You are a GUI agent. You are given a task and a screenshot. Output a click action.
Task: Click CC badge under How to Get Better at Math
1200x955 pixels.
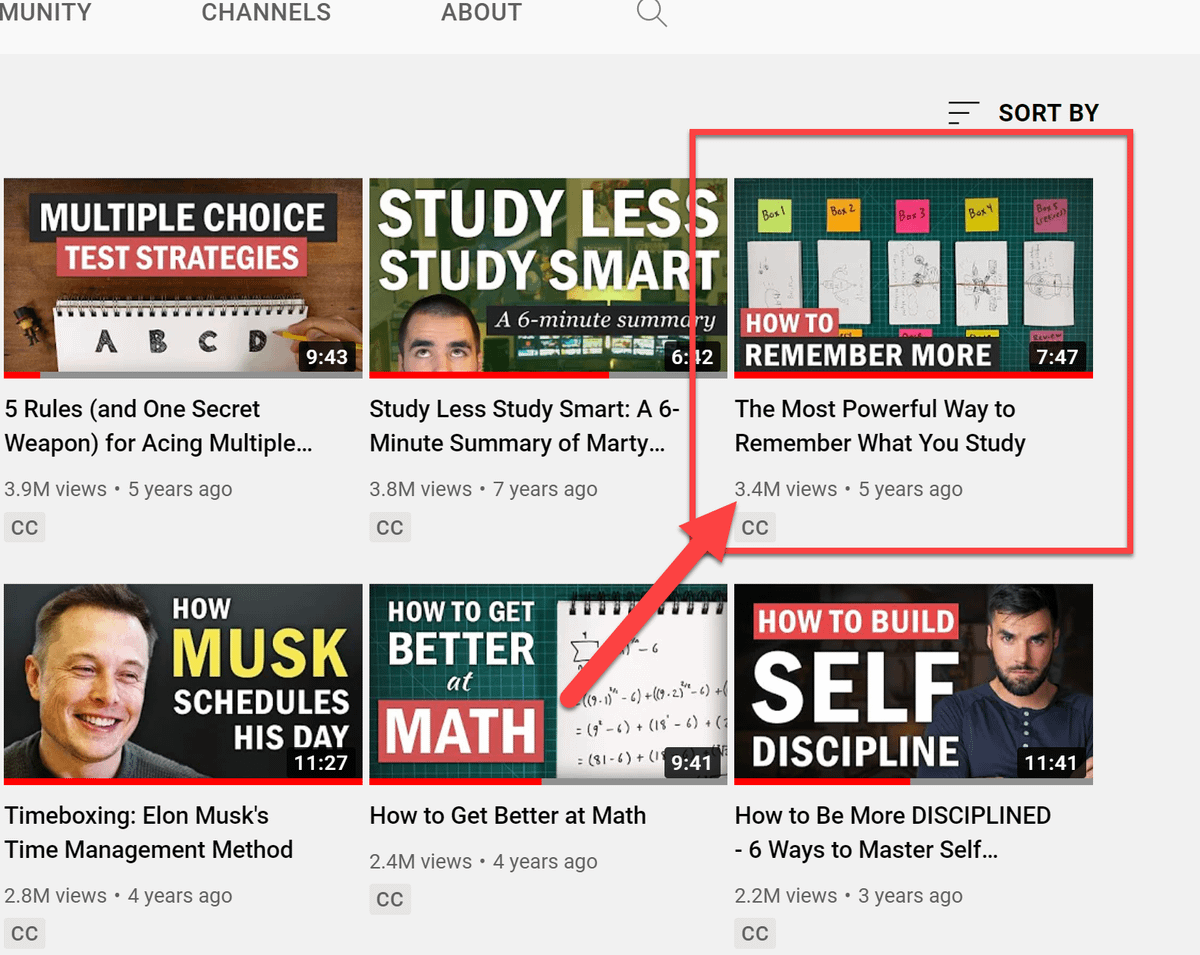[389, 900]
